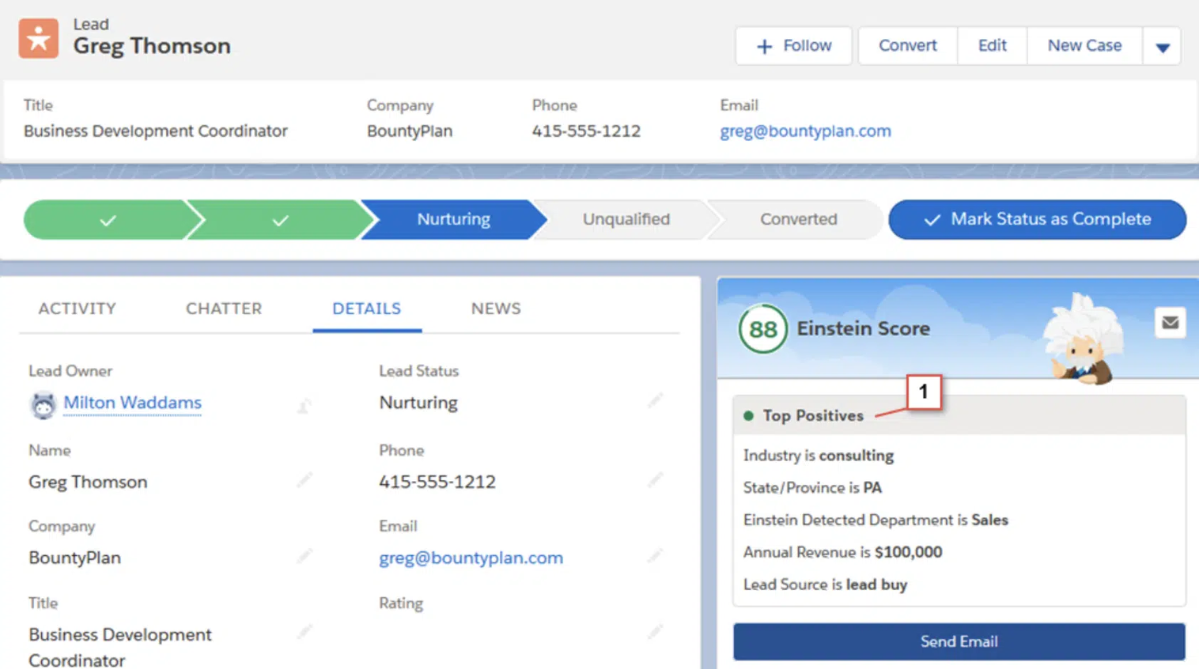1199x669 pixels.
Task: Click Business Development Coordinator title in header
Action: click(155, 131)
